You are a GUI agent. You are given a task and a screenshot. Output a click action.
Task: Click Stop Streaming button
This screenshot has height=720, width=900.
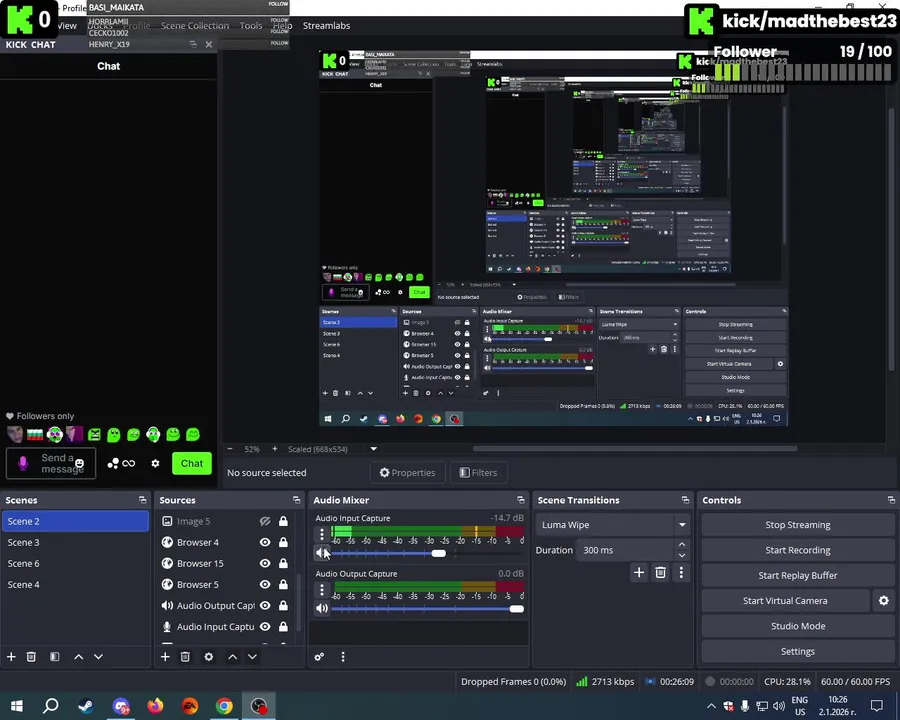[797, 525]
